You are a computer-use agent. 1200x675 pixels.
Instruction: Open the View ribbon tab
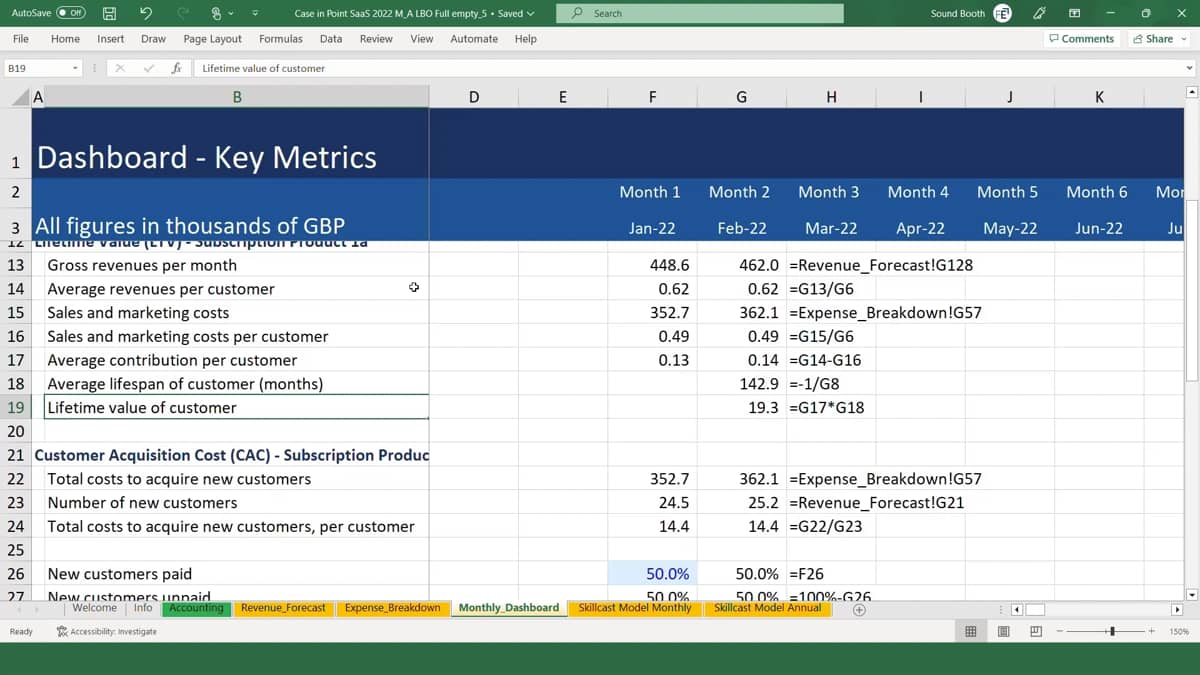[422, 39]
